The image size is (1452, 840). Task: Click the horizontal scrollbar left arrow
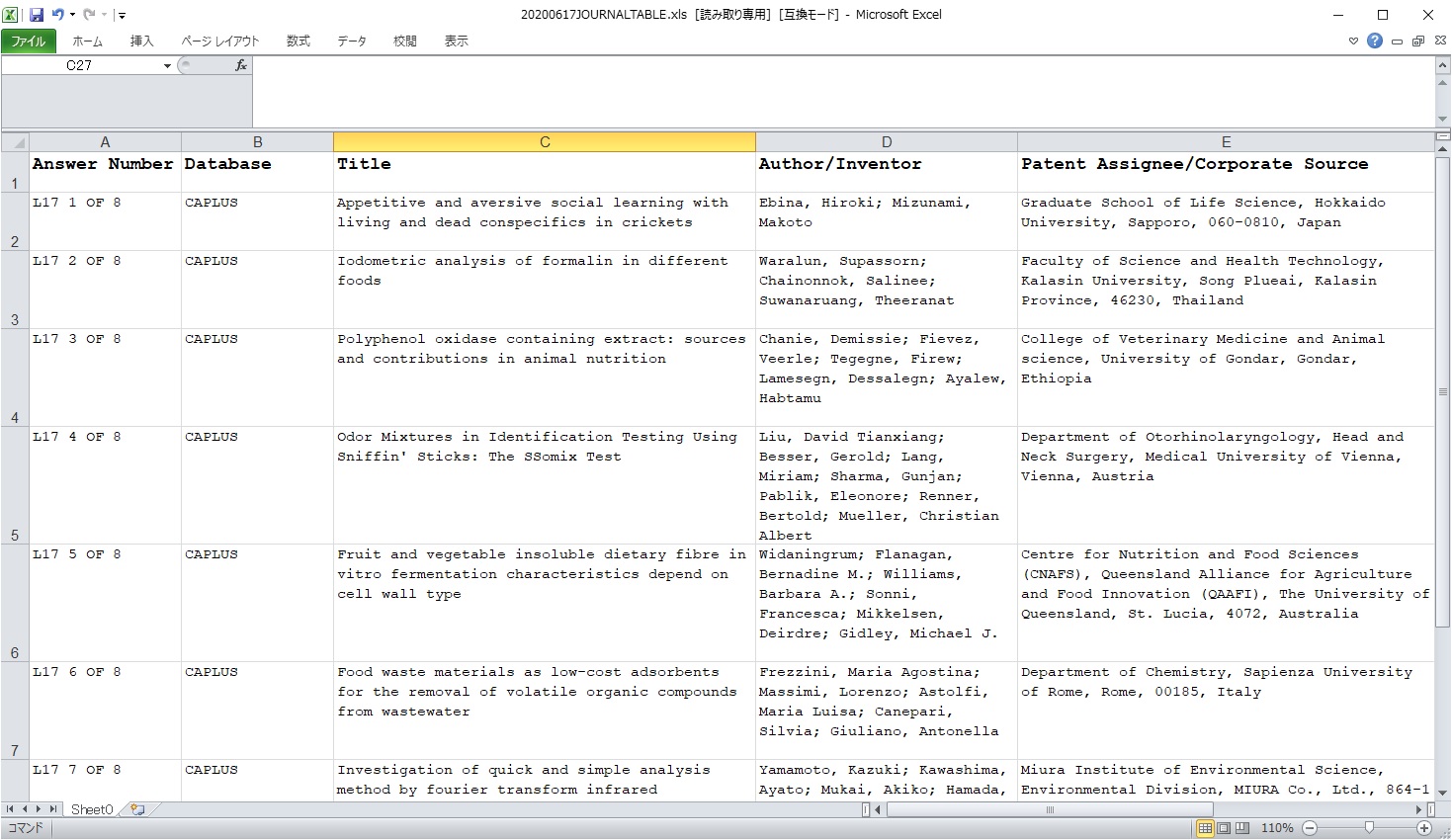(880, 809)
